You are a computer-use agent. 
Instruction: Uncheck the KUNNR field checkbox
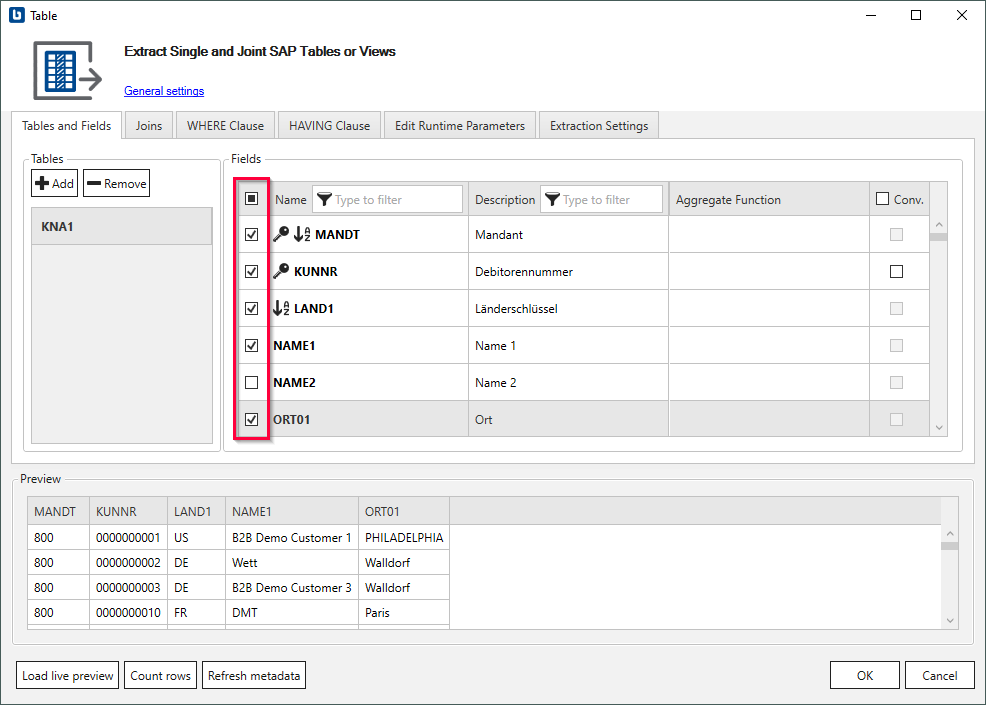click(x=252, y=272)
